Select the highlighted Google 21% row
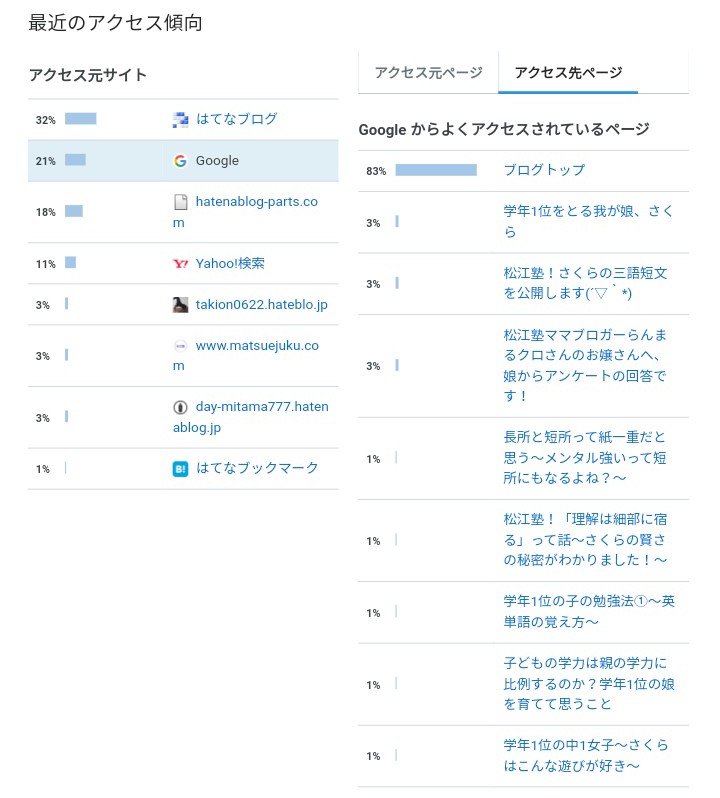 click(183, 161)
